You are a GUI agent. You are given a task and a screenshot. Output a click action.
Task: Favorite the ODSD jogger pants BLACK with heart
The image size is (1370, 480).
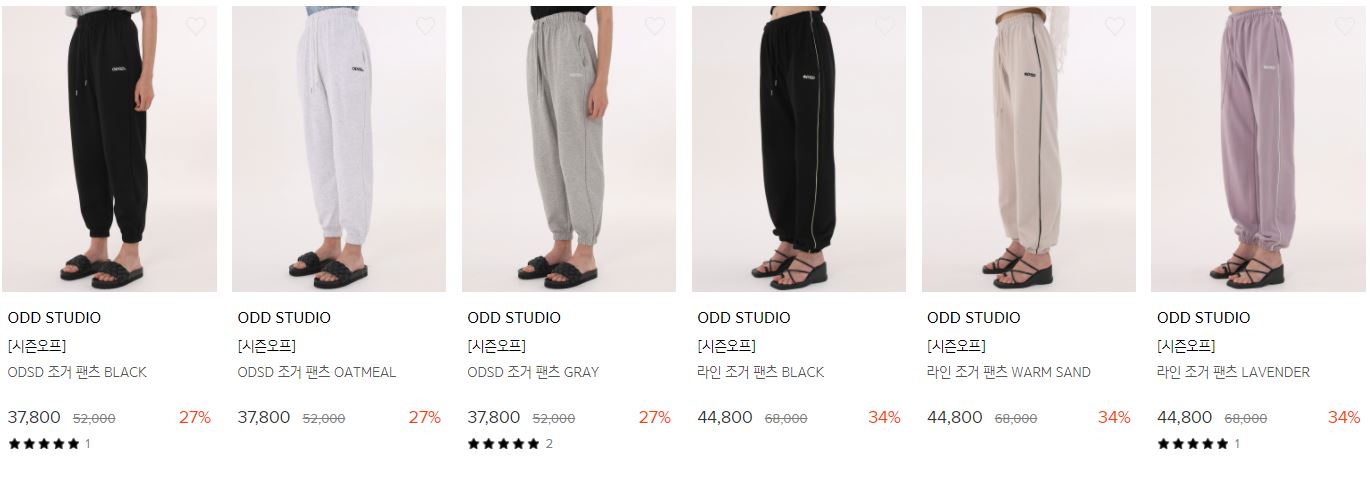coord(196,26)
